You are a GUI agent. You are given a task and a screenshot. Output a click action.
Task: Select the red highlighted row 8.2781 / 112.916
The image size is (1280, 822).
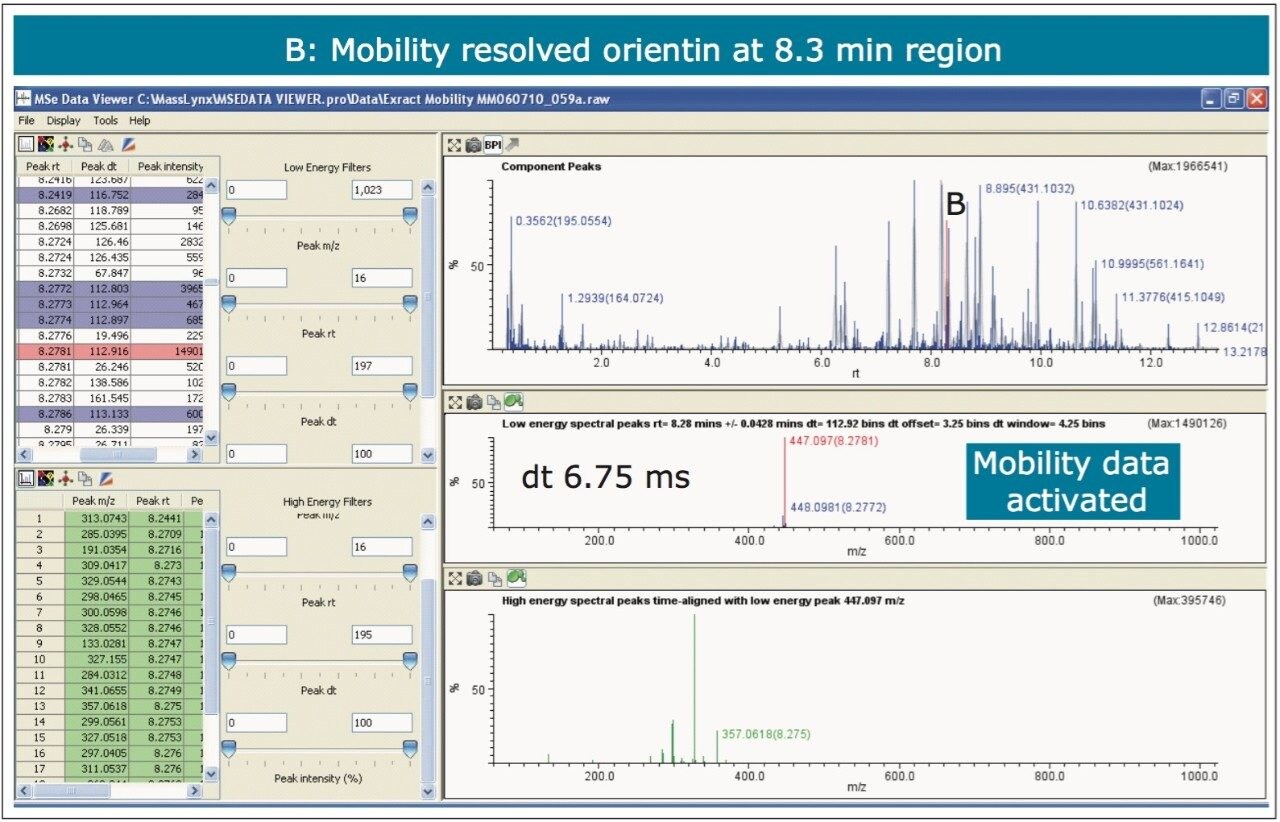112,351
